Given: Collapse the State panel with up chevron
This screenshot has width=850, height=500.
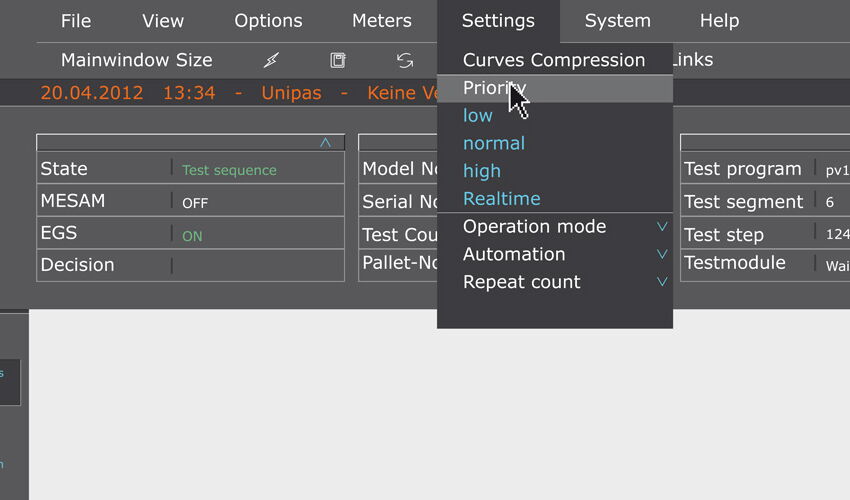Looking at the screenshot, I should coord(325,143).
